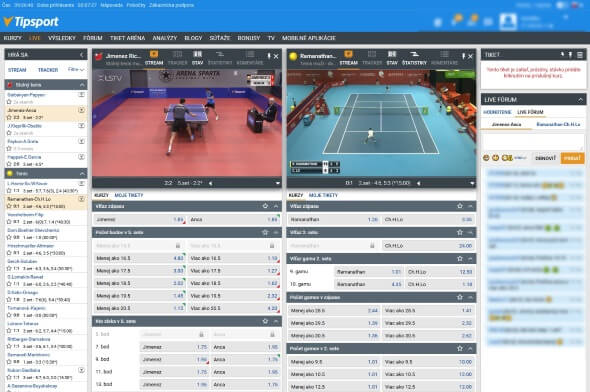Collapse the table tennis (Stolný tenis) section
590x392 pixels.
click(x=82, y=85)
